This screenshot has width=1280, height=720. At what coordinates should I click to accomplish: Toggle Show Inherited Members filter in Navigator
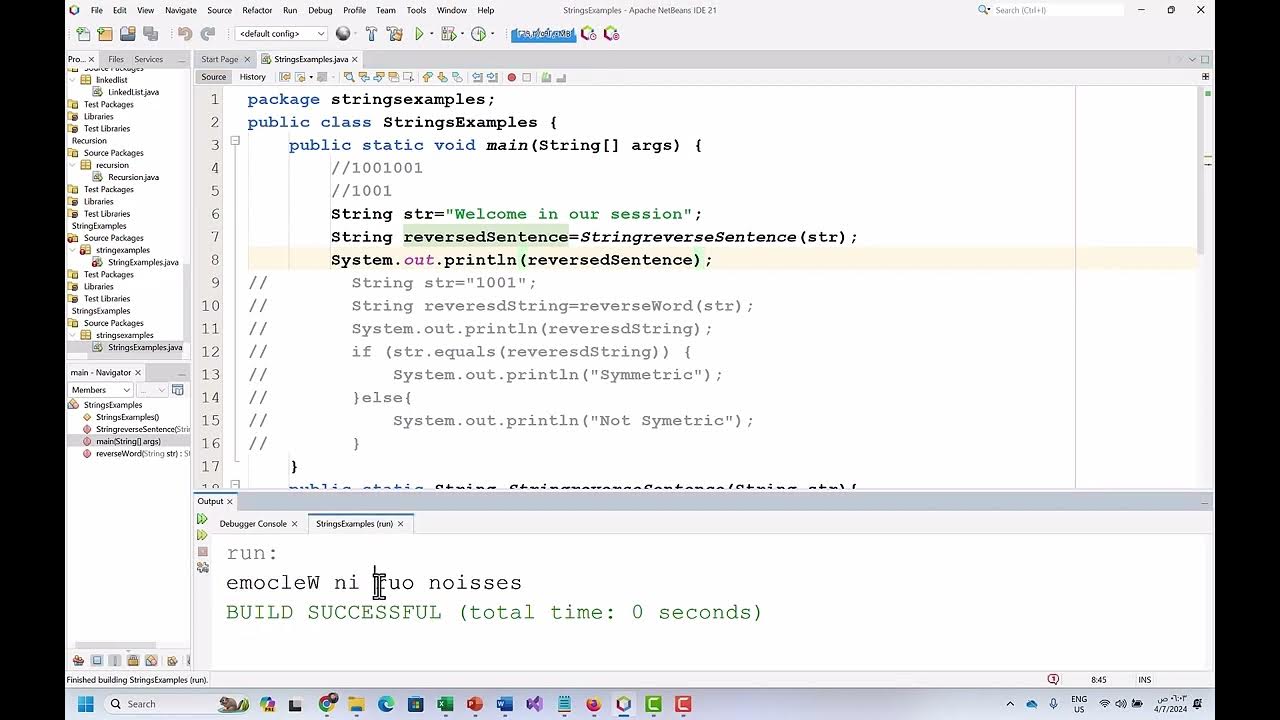(x=78, y=660)
